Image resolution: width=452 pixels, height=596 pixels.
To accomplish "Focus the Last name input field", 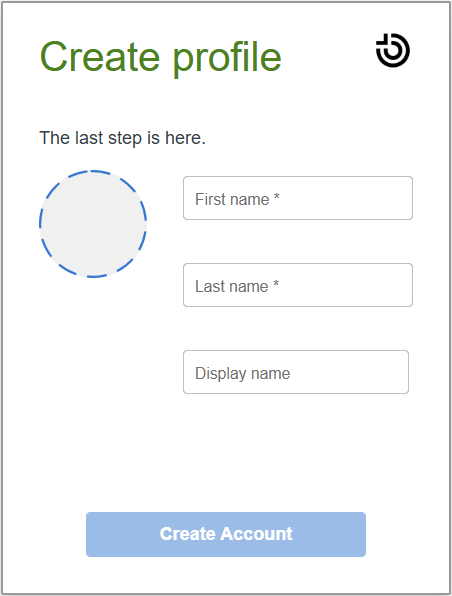I will pos(298,285).
